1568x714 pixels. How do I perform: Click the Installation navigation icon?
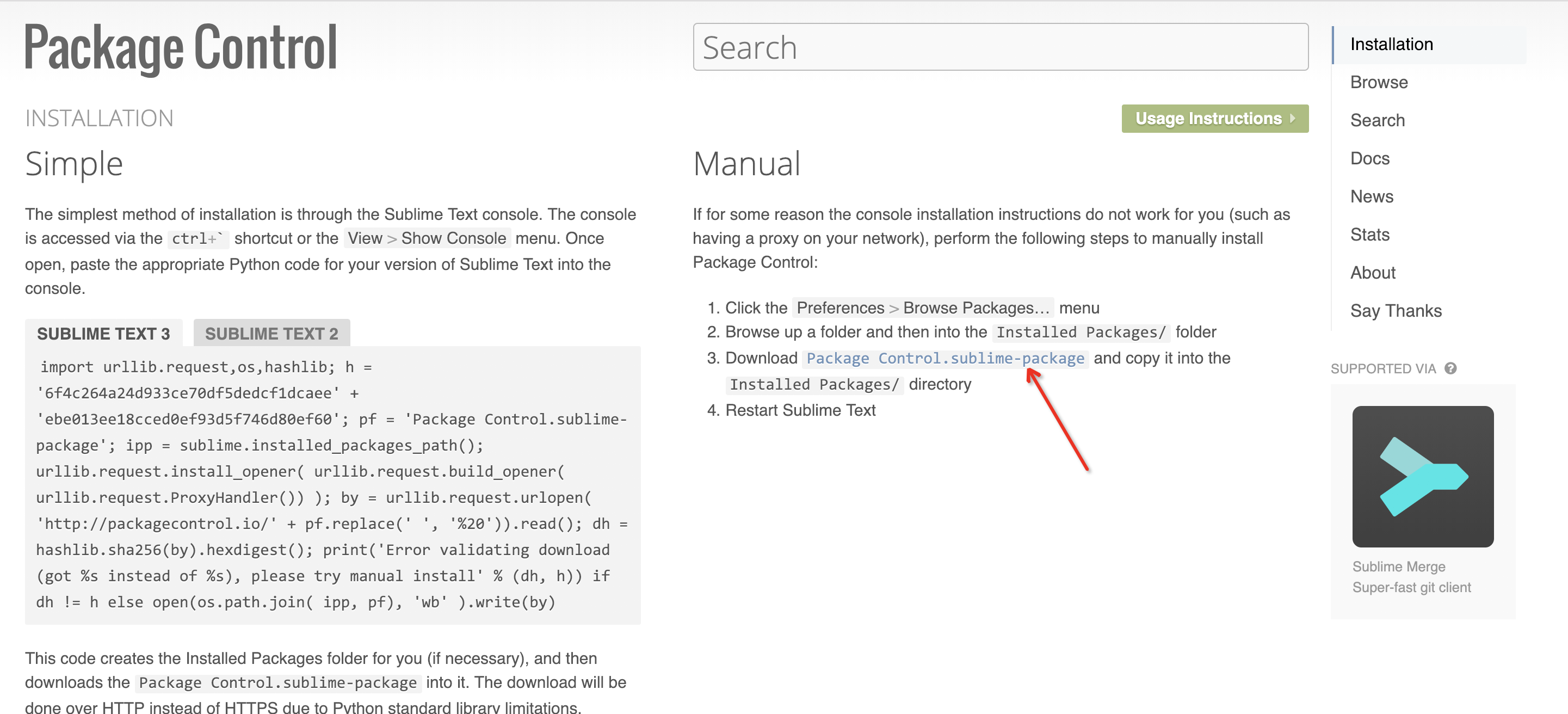click(x=1392, y=44)
